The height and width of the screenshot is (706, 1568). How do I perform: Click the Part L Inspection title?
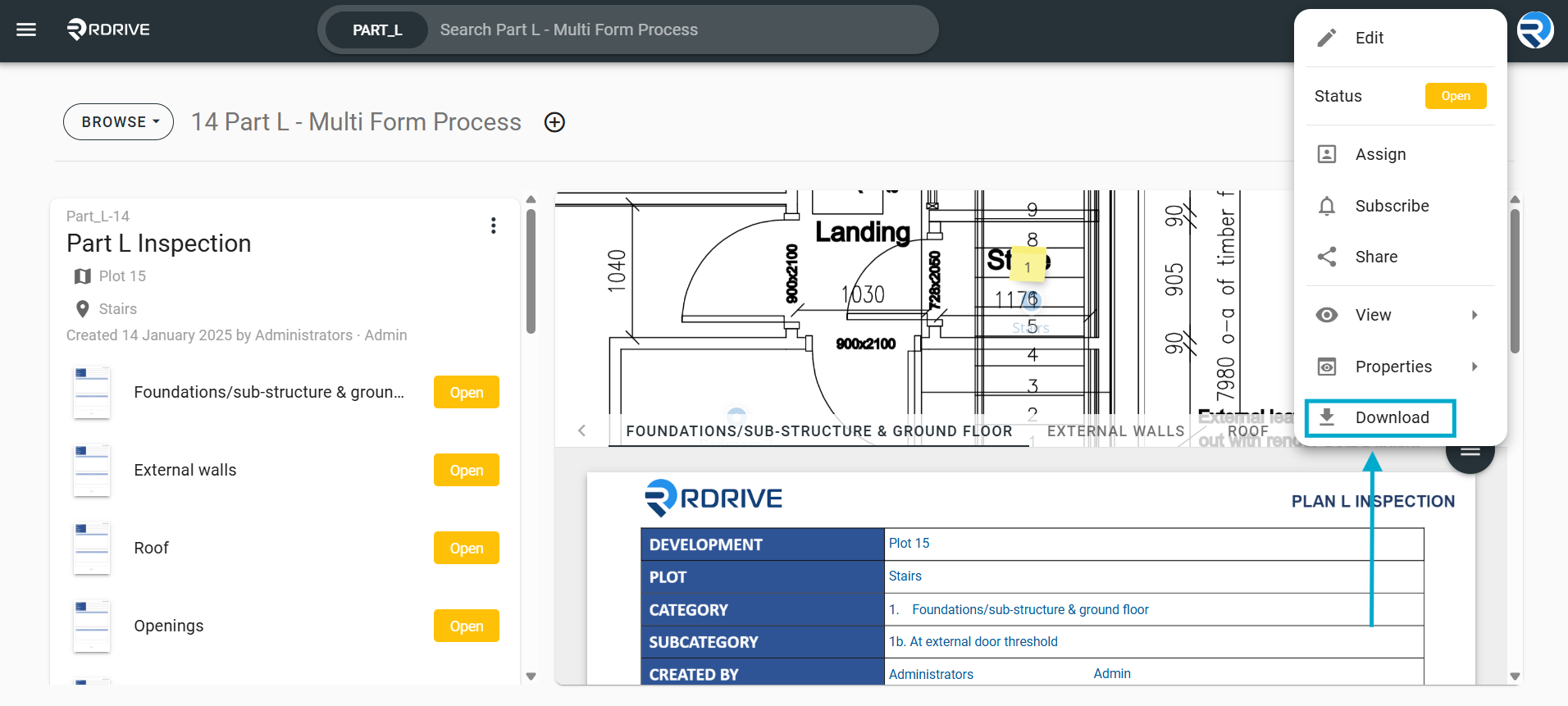[159, 244]
